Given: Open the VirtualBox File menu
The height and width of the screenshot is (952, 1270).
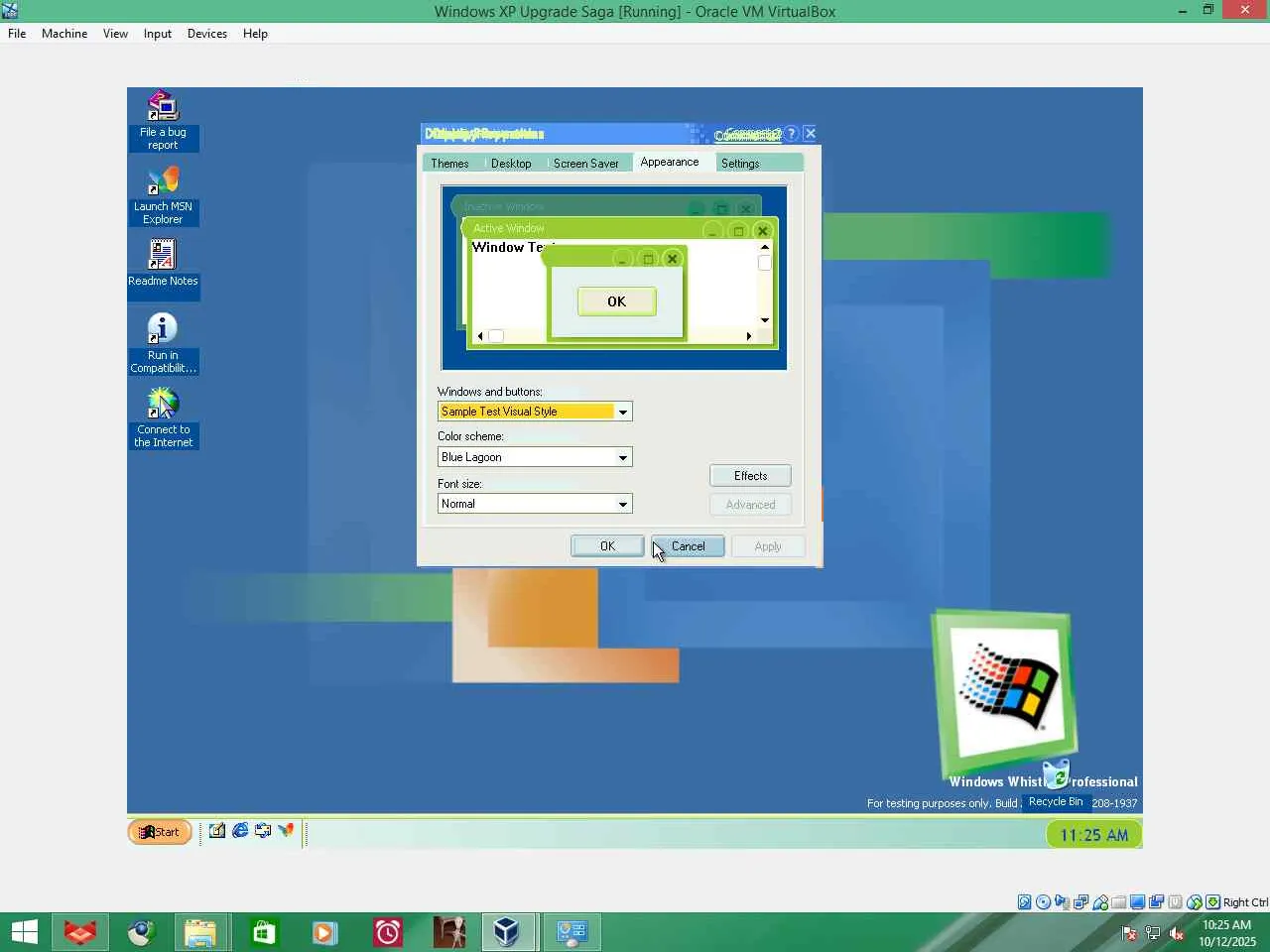Looking at the screenshot, I should (17, 34).
